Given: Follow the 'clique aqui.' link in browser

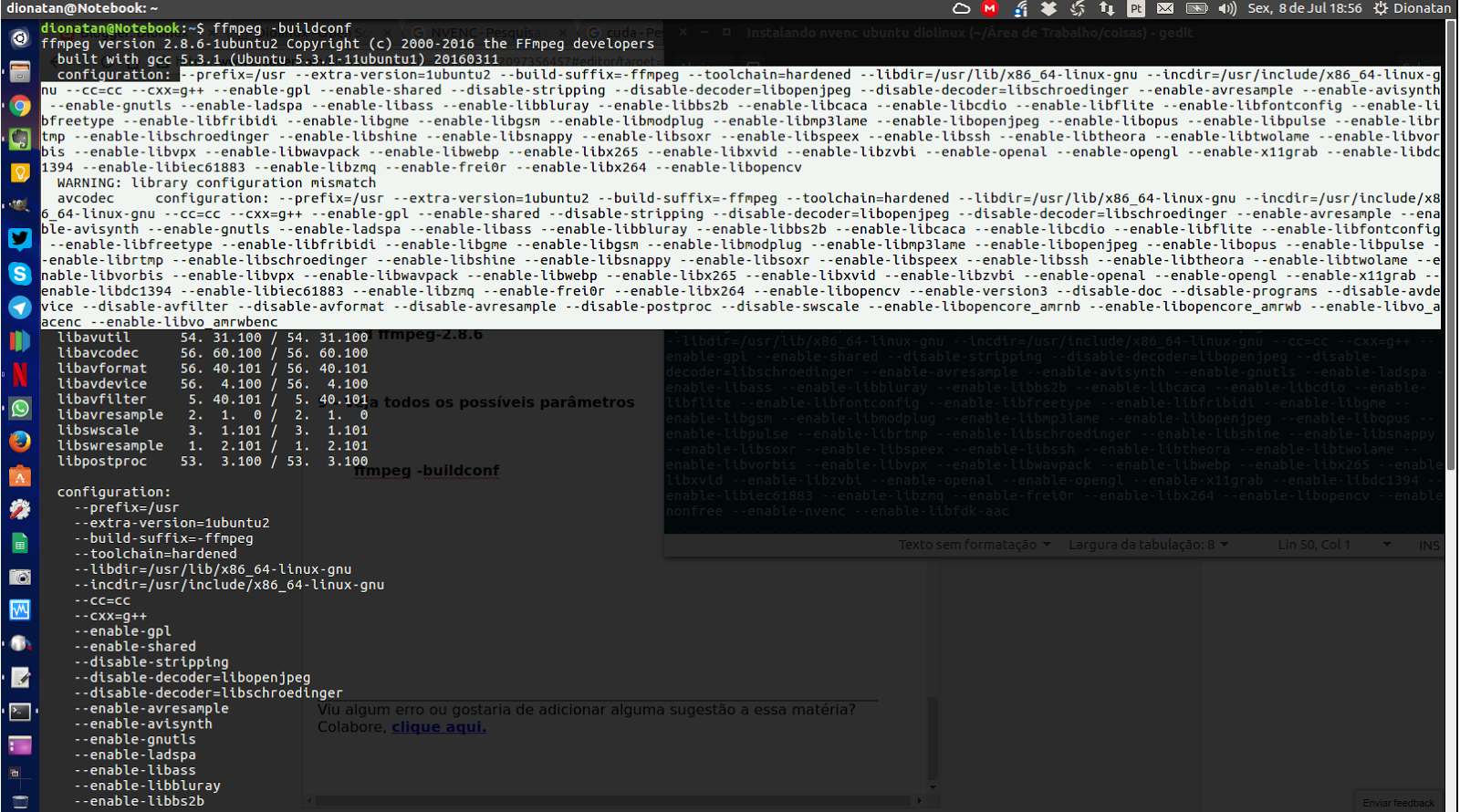Looking at the screenshot, I should pyautogui.click(x=439, y=727).
